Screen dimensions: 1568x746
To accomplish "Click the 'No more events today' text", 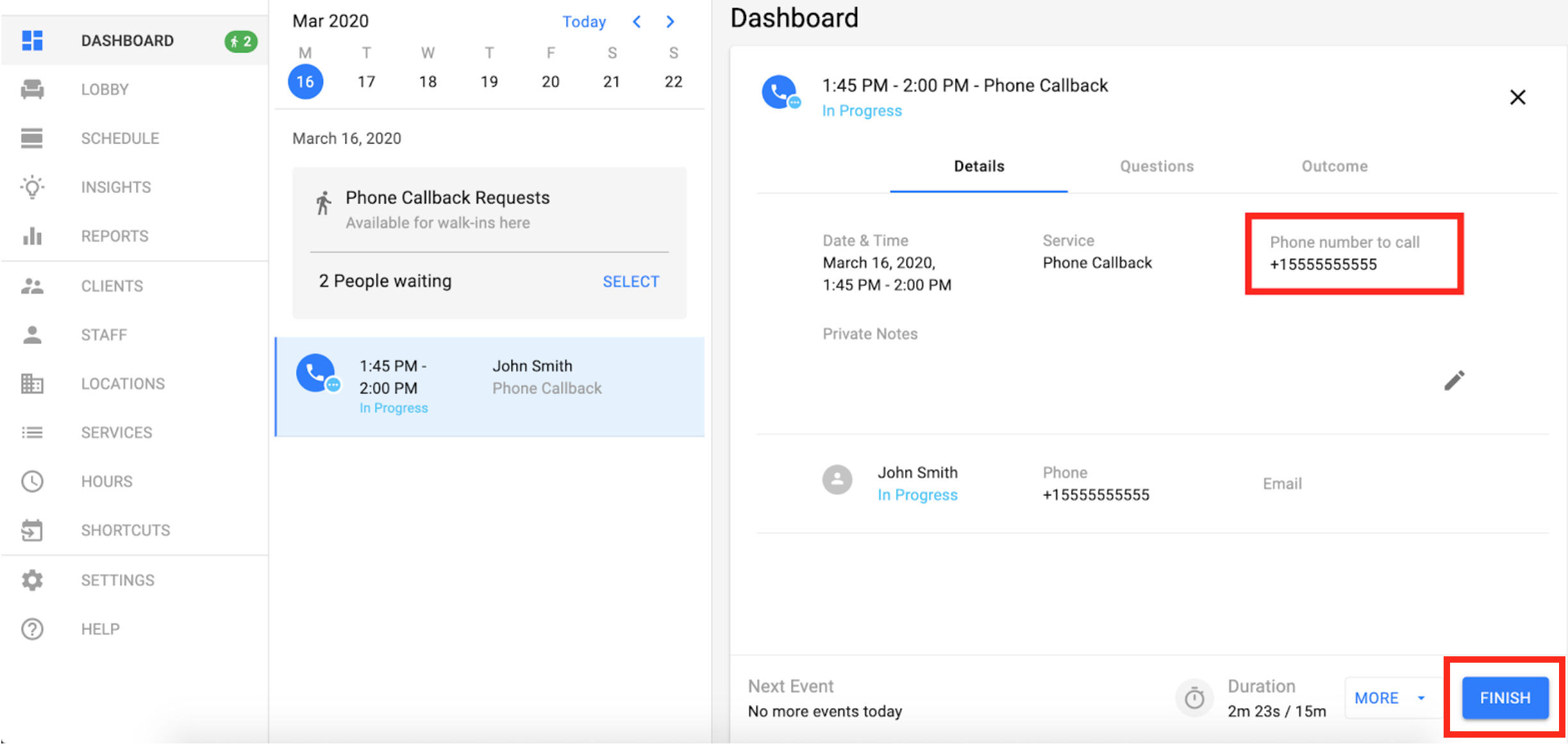I will point(825,711).
